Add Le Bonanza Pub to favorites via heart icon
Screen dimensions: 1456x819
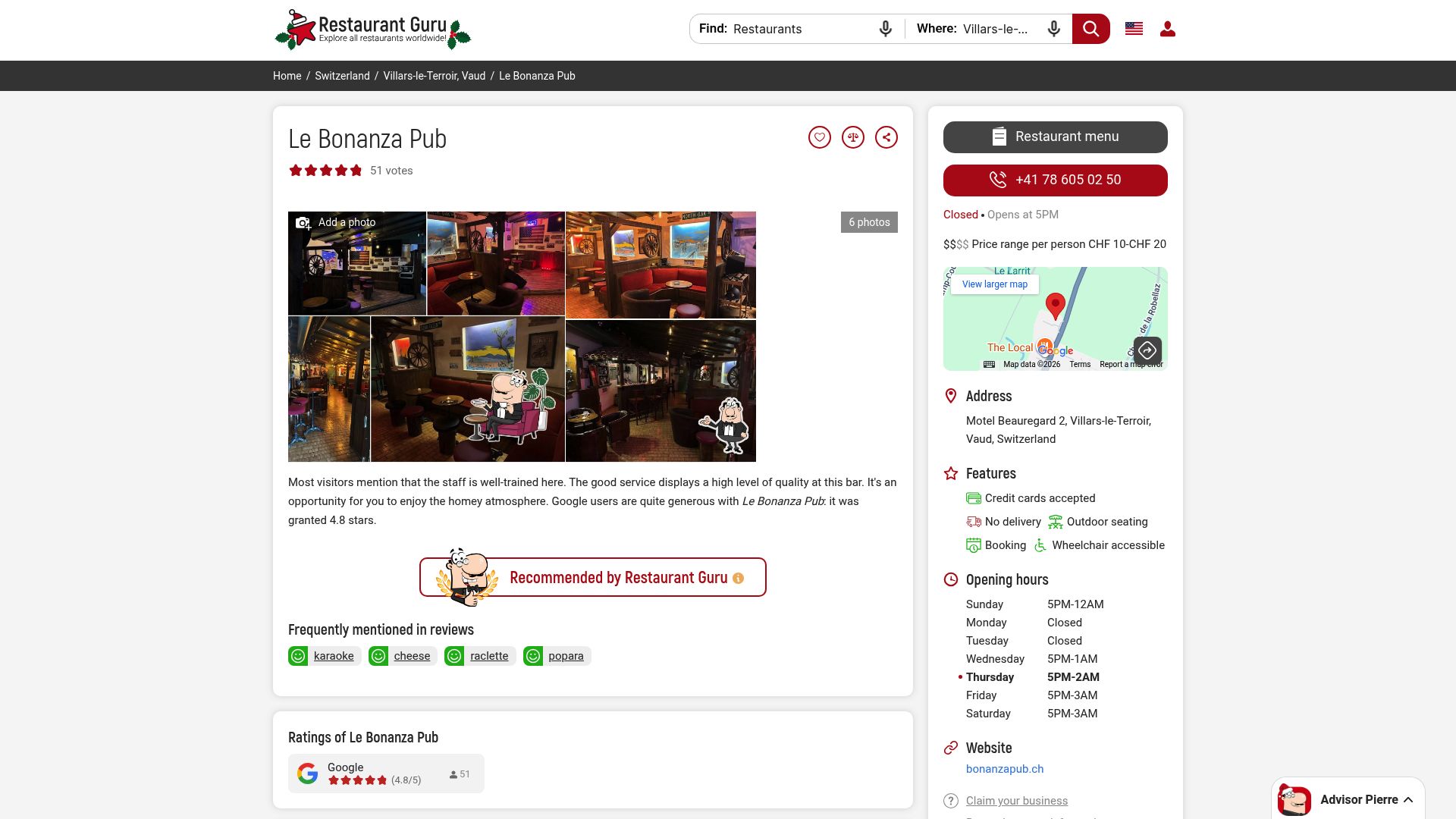tap(821, 137)
